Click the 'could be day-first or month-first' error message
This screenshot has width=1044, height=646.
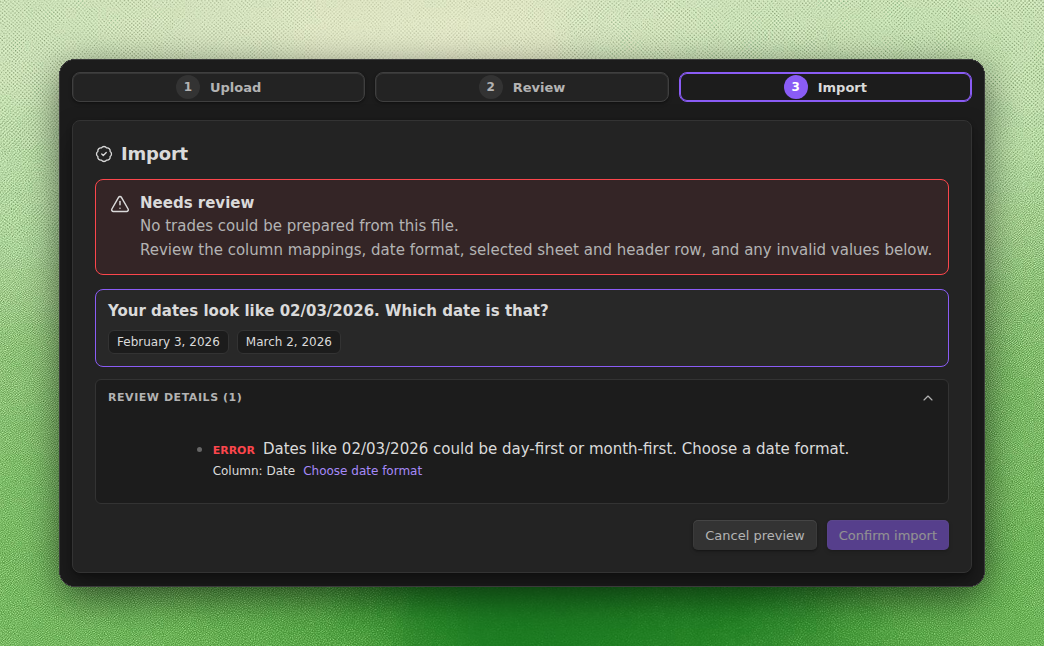coord(556,449)
